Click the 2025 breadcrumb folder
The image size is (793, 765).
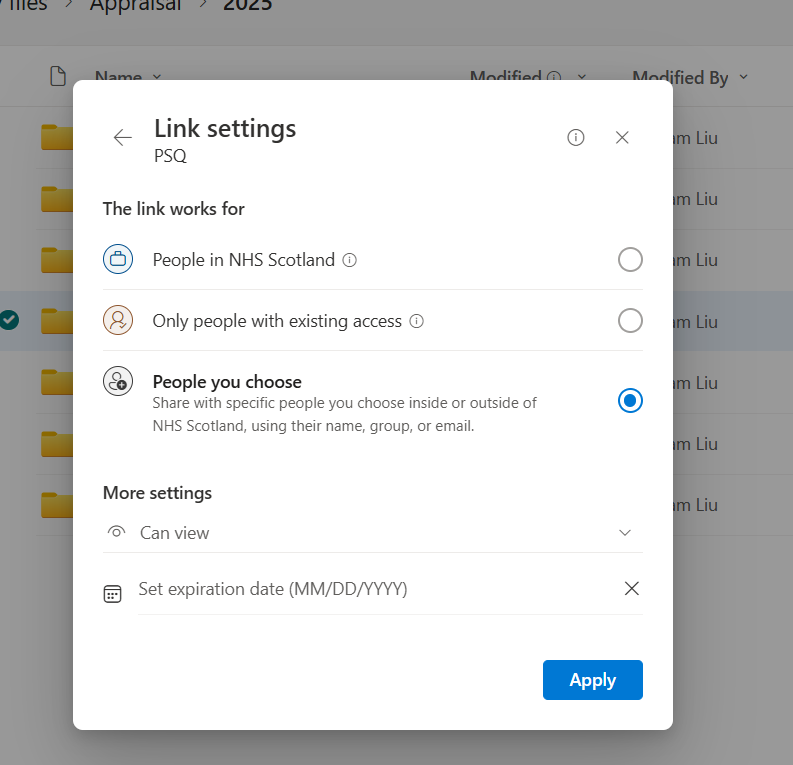(x=247, y=6)
